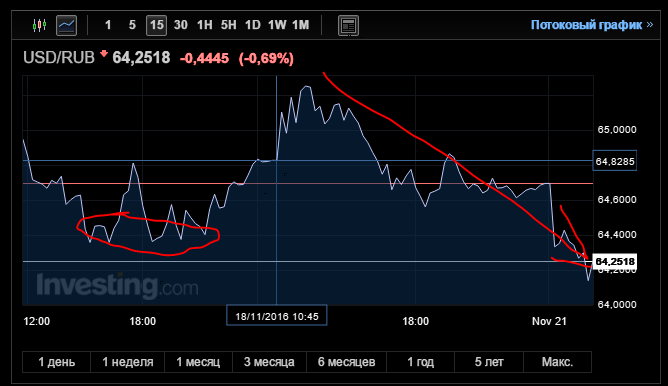Show the 1 неделя range

(x=127, y=362)
